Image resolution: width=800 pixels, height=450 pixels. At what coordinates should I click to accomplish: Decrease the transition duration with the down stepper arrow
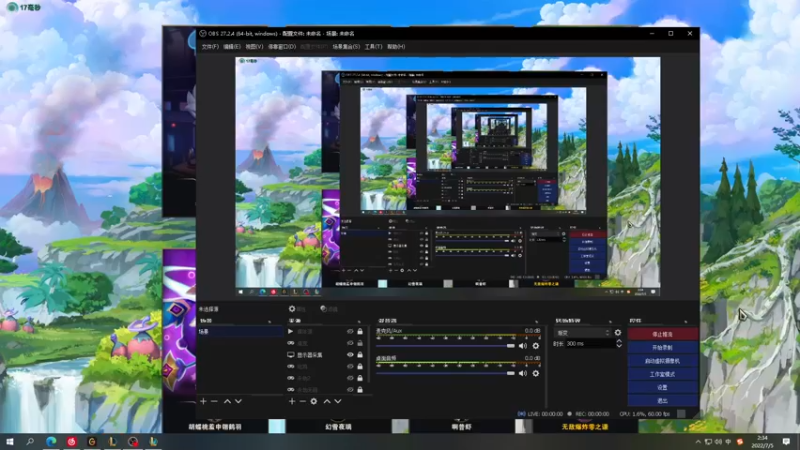point(619,346)
